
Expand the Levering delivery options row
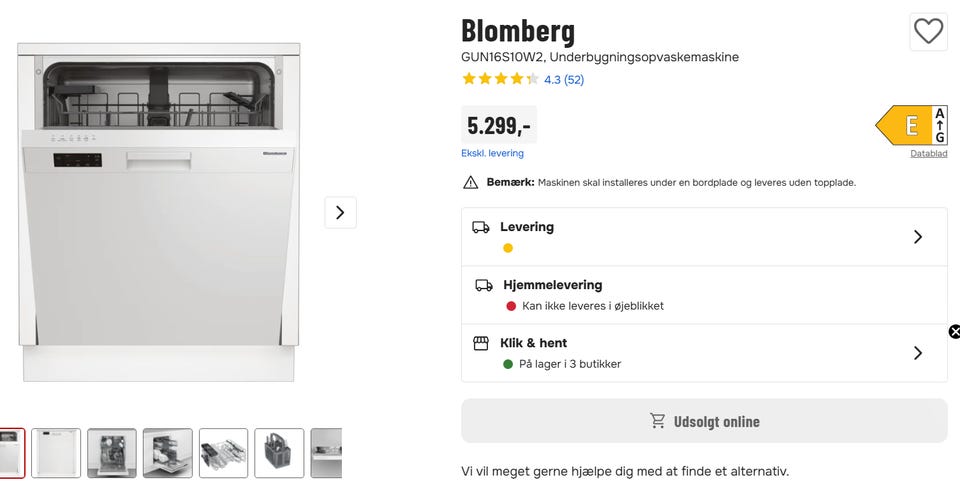(917, 237)
